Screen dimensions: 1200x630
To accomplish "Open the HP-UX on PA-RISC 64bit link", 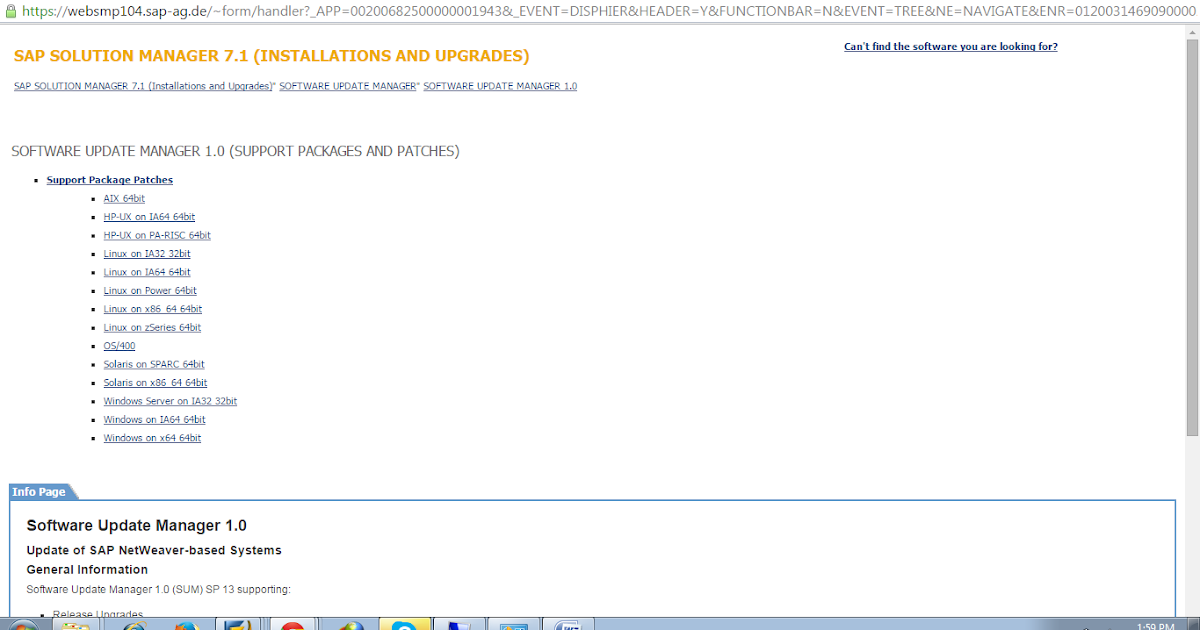I will pos(156,235).
